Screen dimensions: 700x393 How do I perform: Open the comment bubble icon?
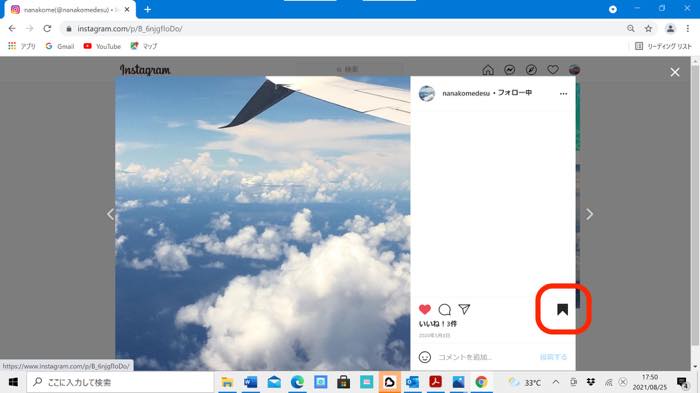444,309
